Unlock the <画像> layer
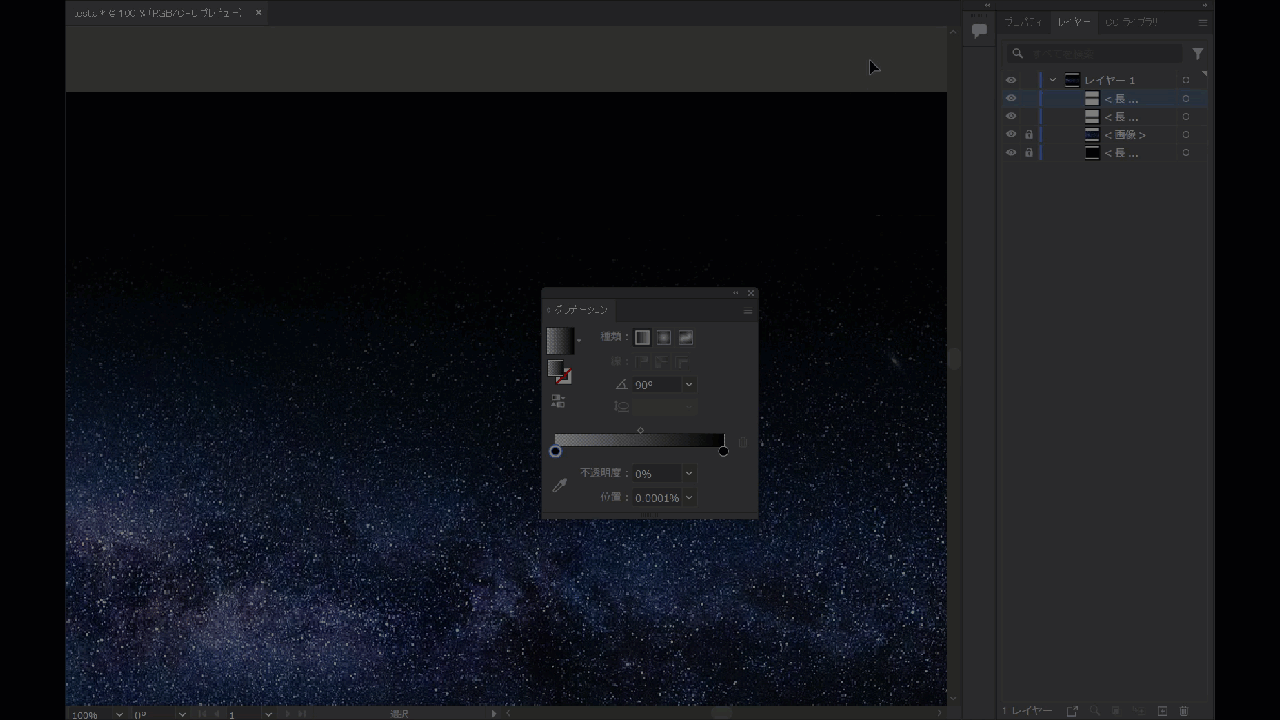1280x720 pixels. coord(1029,134)
